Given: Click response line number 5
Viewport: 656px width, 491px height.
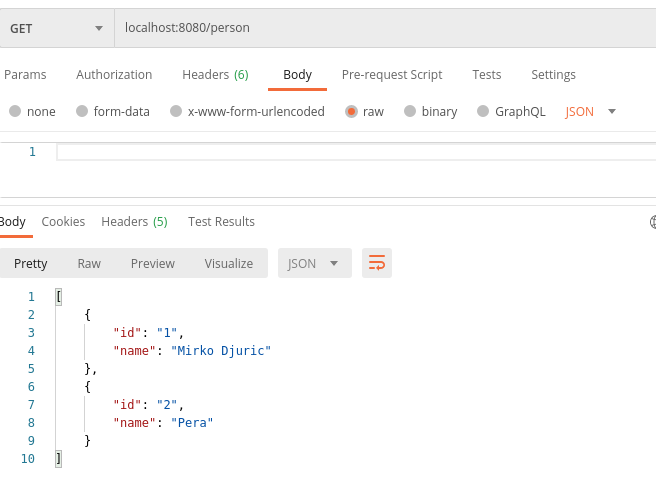Looking at the screenshot, I should pos(31,368).
